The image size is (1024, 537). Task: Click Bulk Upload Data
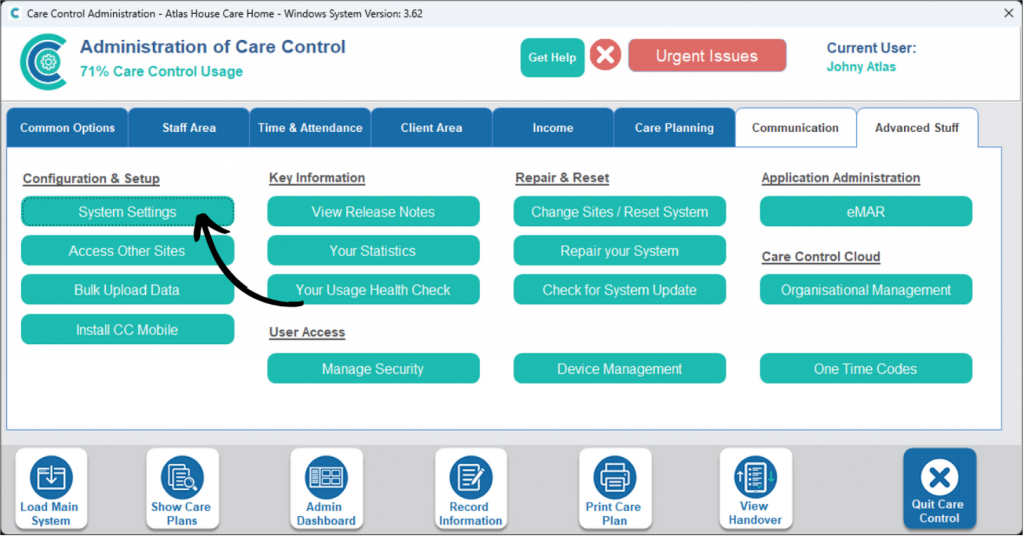(x=127, y=290)
